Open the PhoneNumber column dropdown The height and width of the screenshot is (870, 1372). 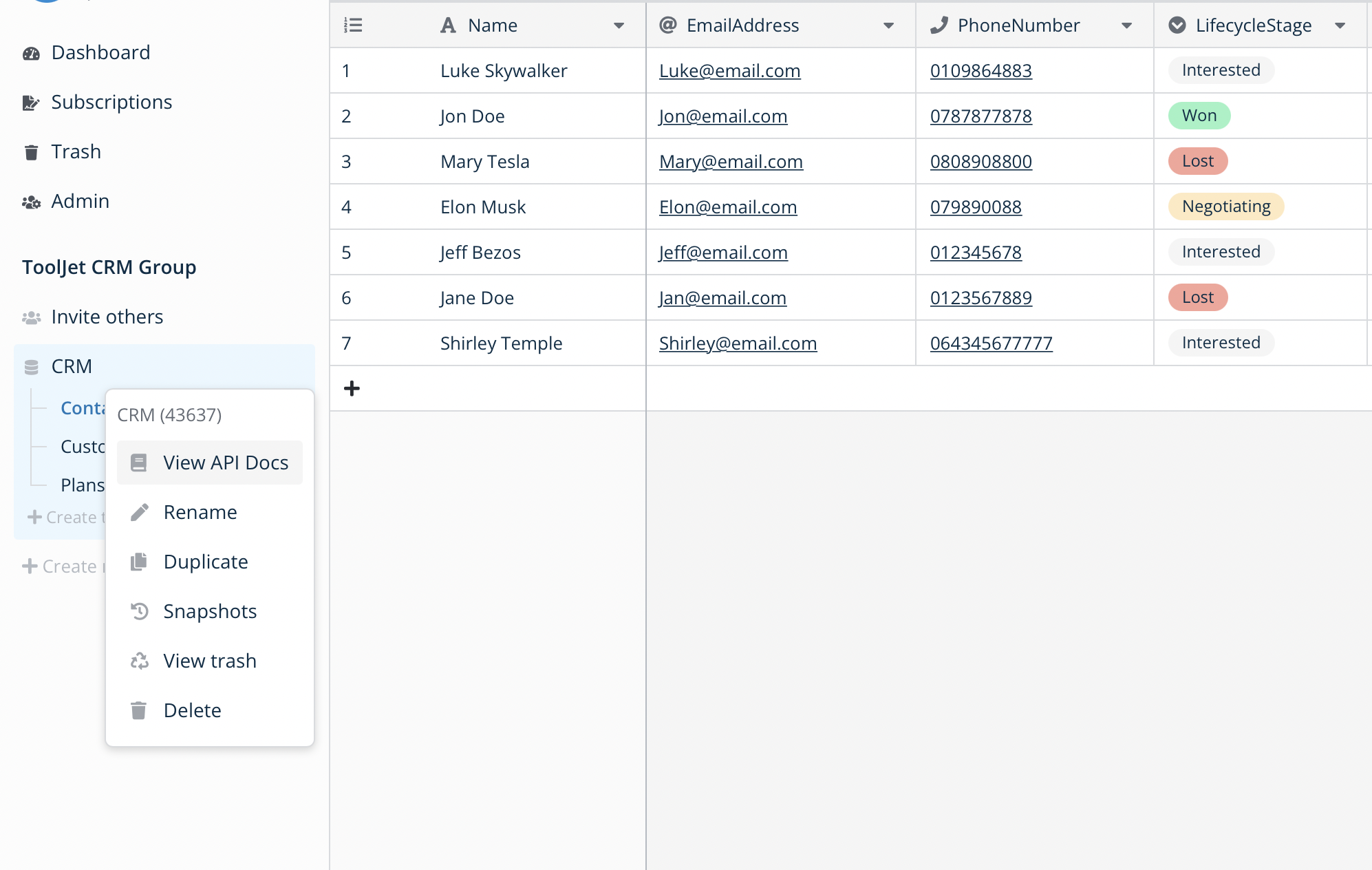pos(1126,25)
